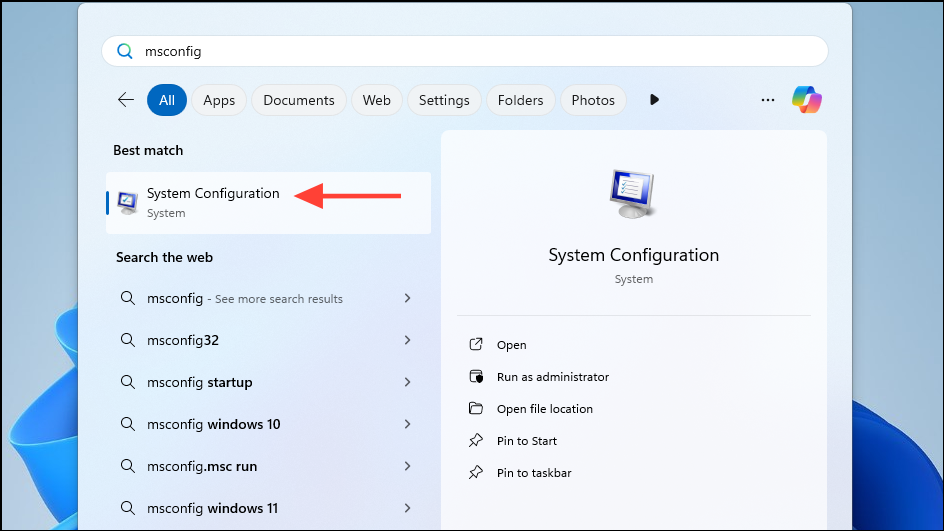Viewport: 944px width, 531px height.
Task: Expand the msconfig windows 10 chevron
Action: click(408, 424)
